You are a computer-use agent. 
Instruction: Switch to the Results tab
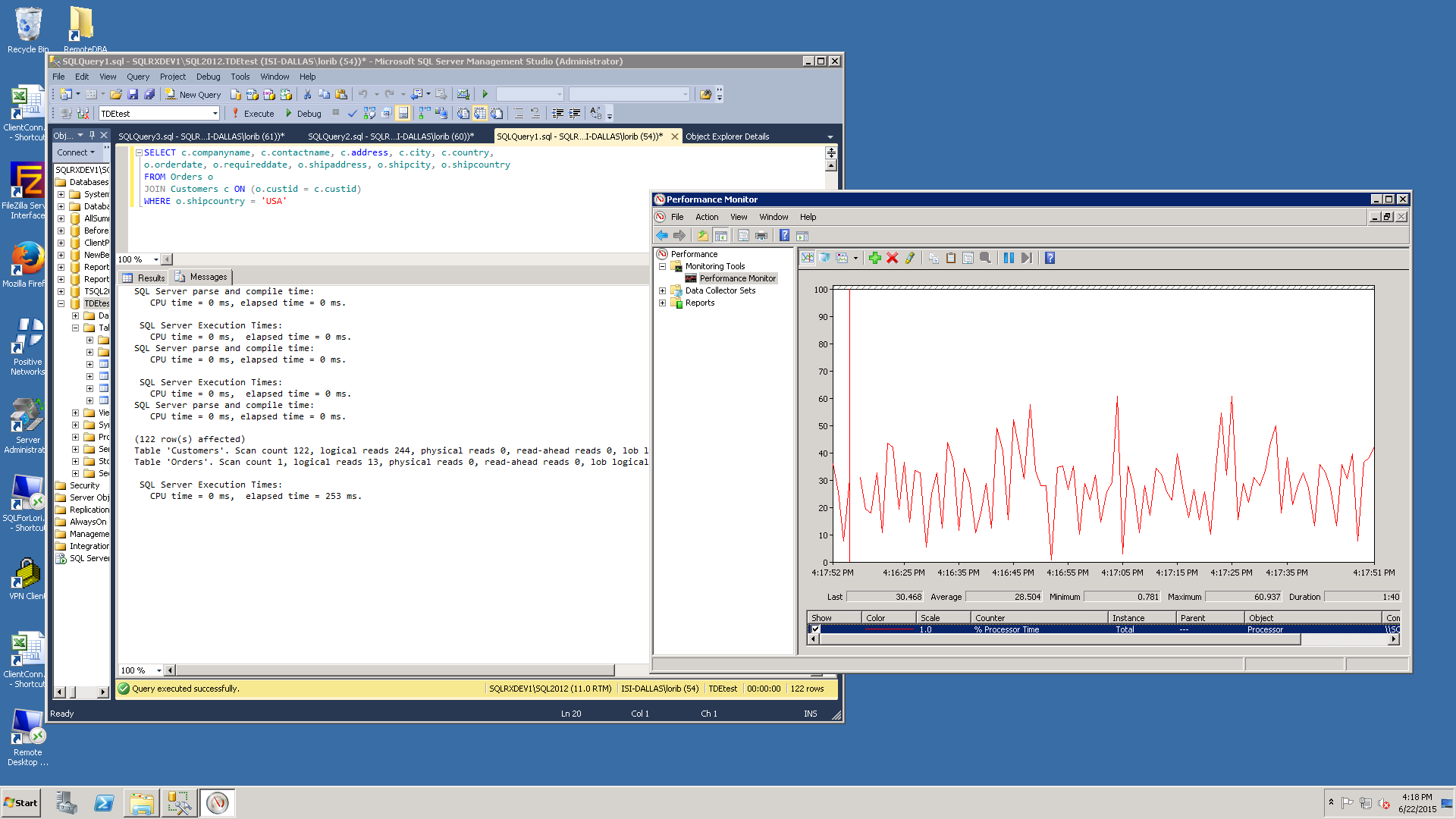pos(144,278)
